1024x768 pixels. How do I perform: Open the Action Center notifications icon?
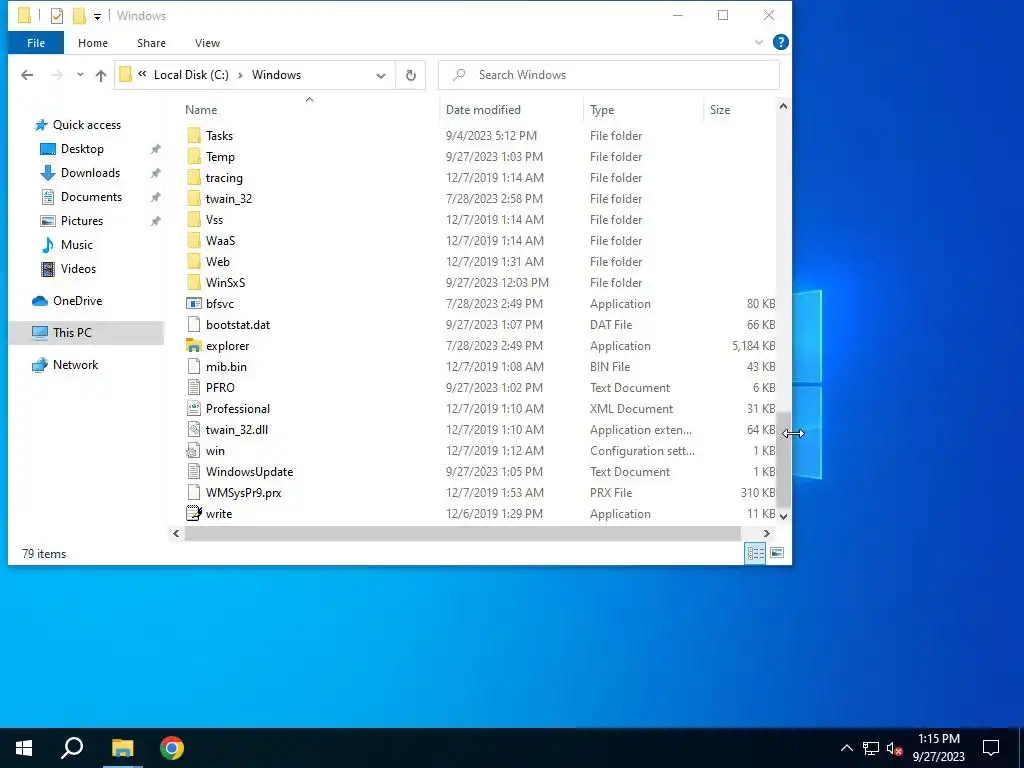pos(991,748)
